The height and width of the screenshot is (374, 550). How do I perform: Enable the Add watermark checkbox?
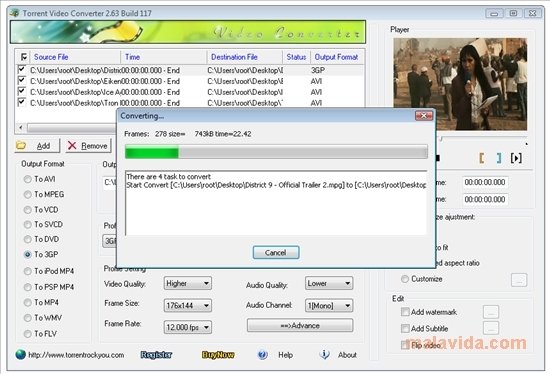tap(405, 312)
